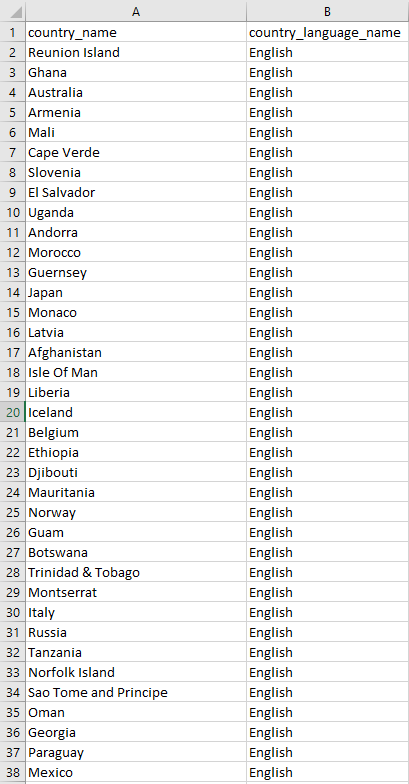
Task: Select row 38 header
Action: [x=12, y=772]
